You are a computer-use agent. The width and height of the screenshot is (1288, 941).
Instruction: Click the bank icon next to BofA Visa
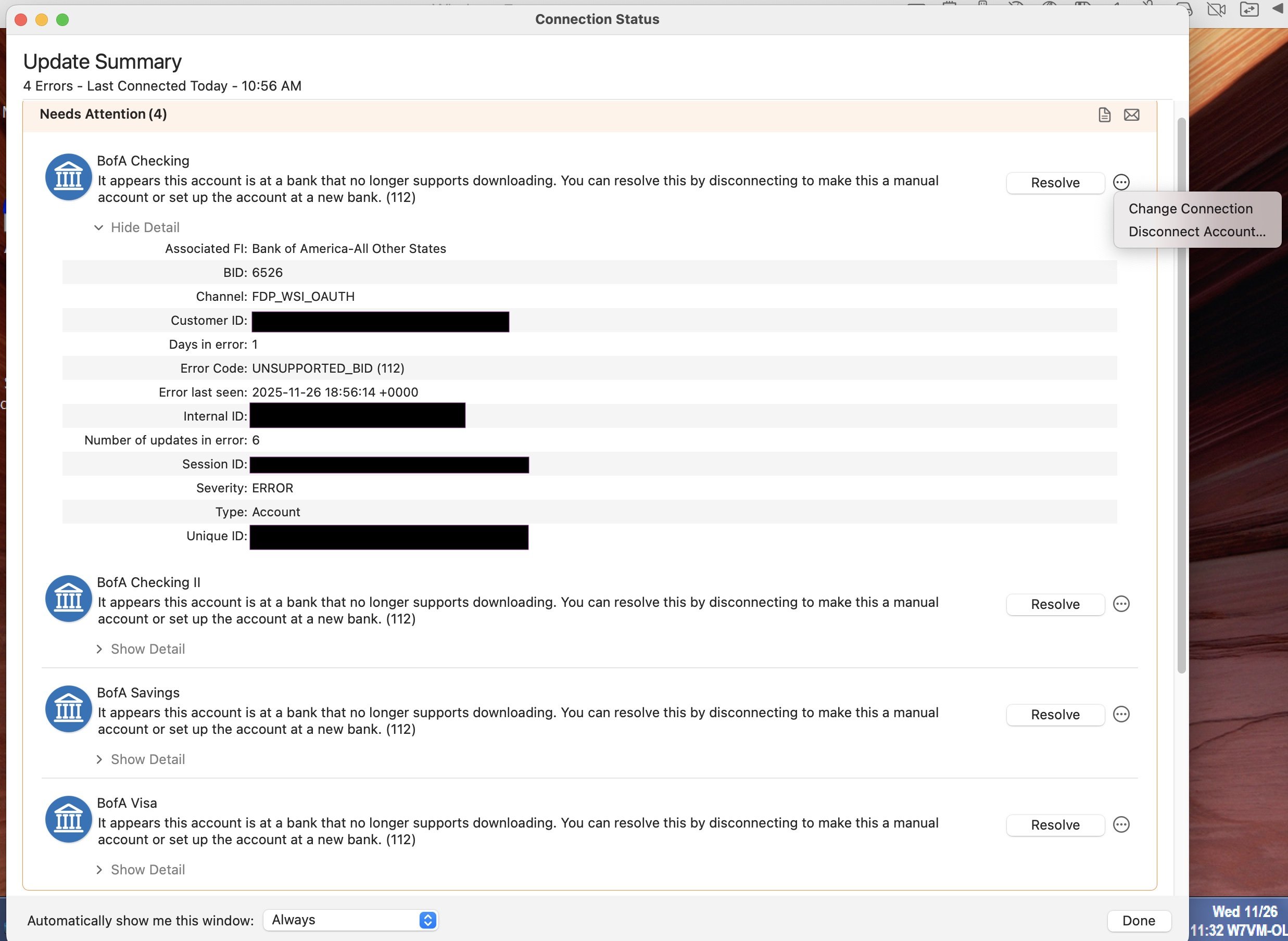[68, 819]
